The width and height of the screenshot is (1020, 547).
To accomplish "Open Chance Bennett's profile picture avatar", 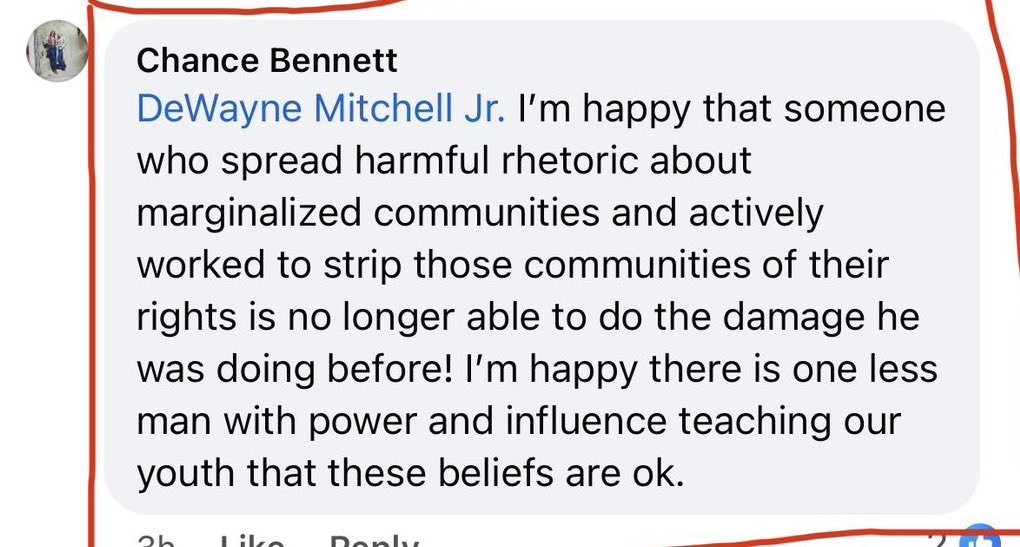I will (57, 51).
